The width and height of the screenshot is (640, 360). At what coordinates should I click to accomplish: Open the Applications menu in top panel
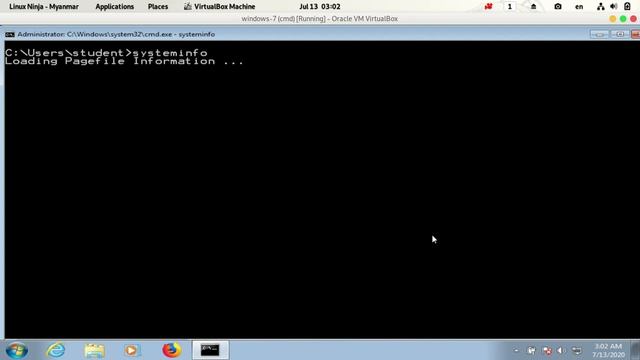pyautogui.click(x=115, y=7)
